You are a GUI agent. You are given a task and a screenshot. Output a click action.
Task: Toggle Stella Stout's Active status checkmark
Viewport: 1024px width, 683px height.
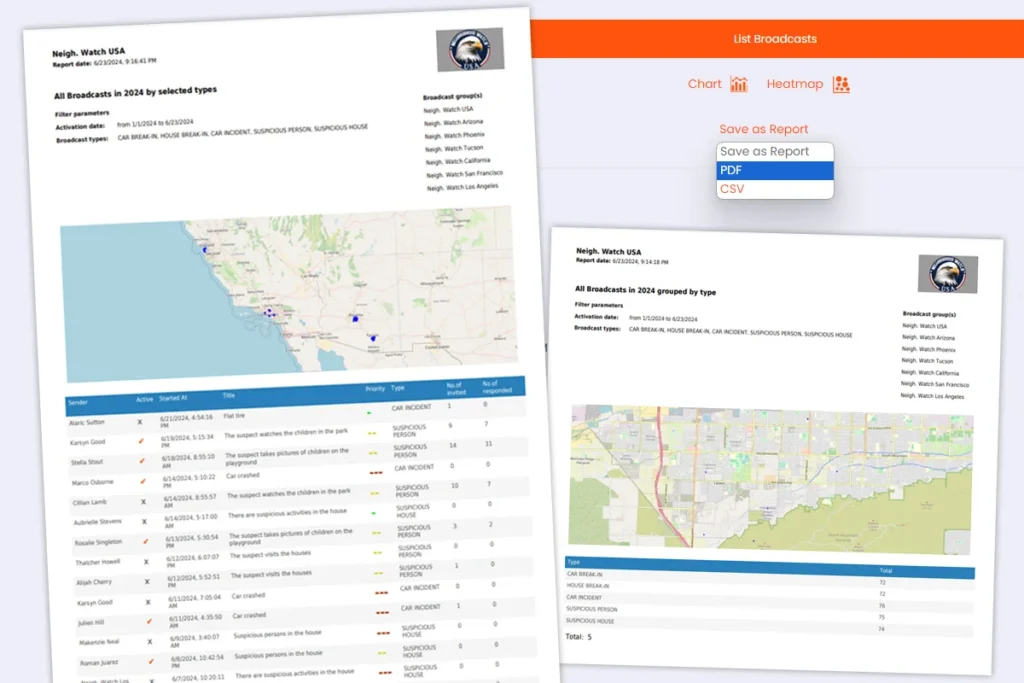tap(142, 461)
